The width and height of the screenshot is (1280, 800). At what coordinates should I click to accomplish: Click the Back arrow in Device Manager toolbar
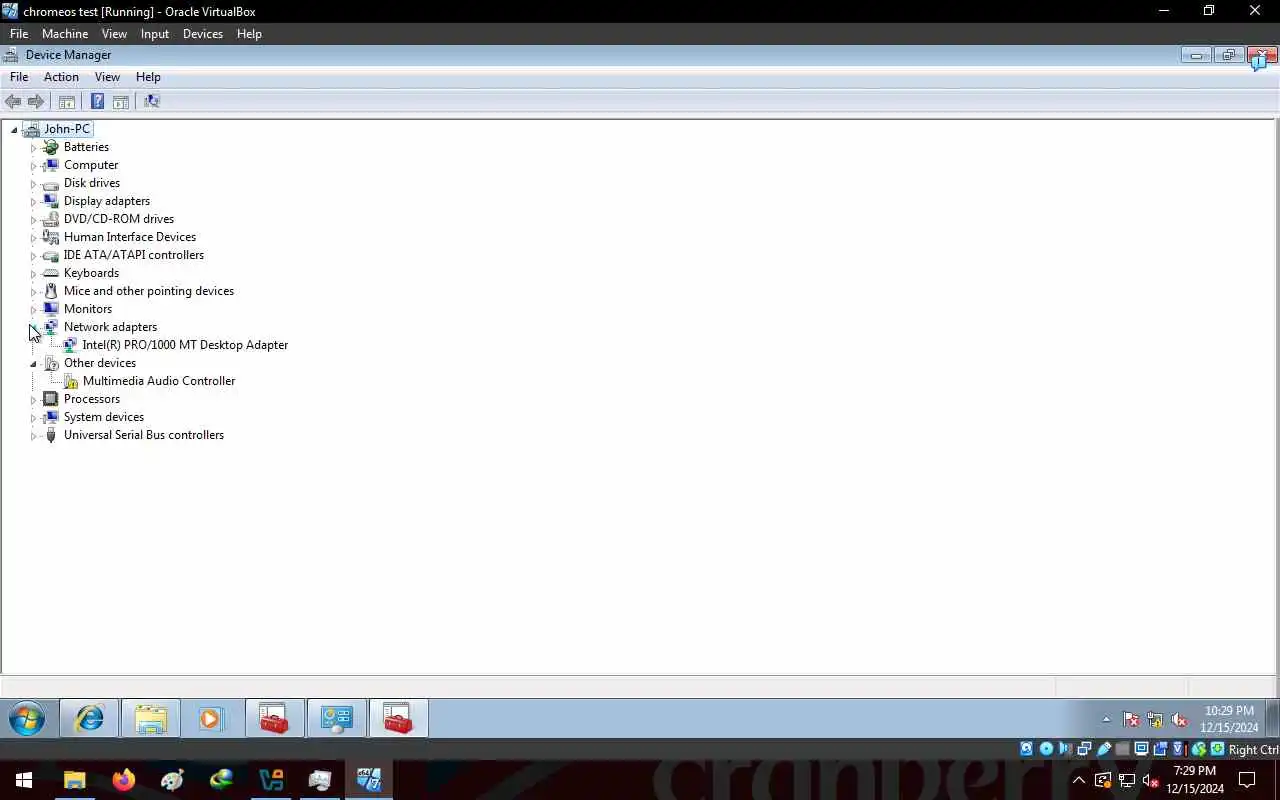(13, 101)
